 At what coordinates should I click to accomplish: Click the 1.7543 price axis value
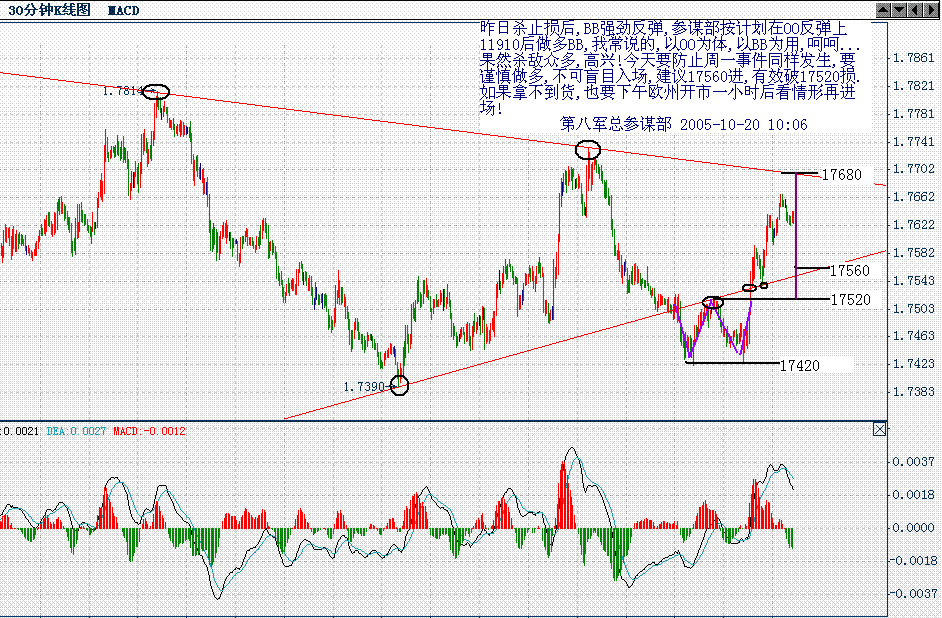(x=914, y=280)
